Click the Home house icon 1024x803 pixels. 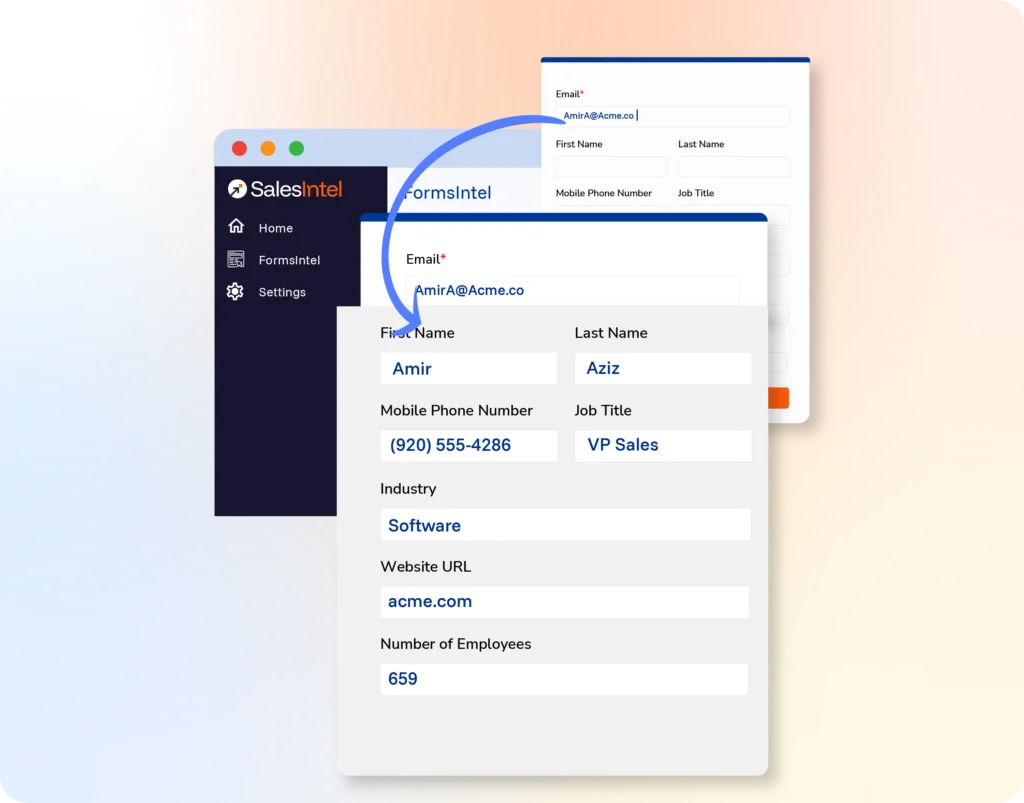point(236,226)
